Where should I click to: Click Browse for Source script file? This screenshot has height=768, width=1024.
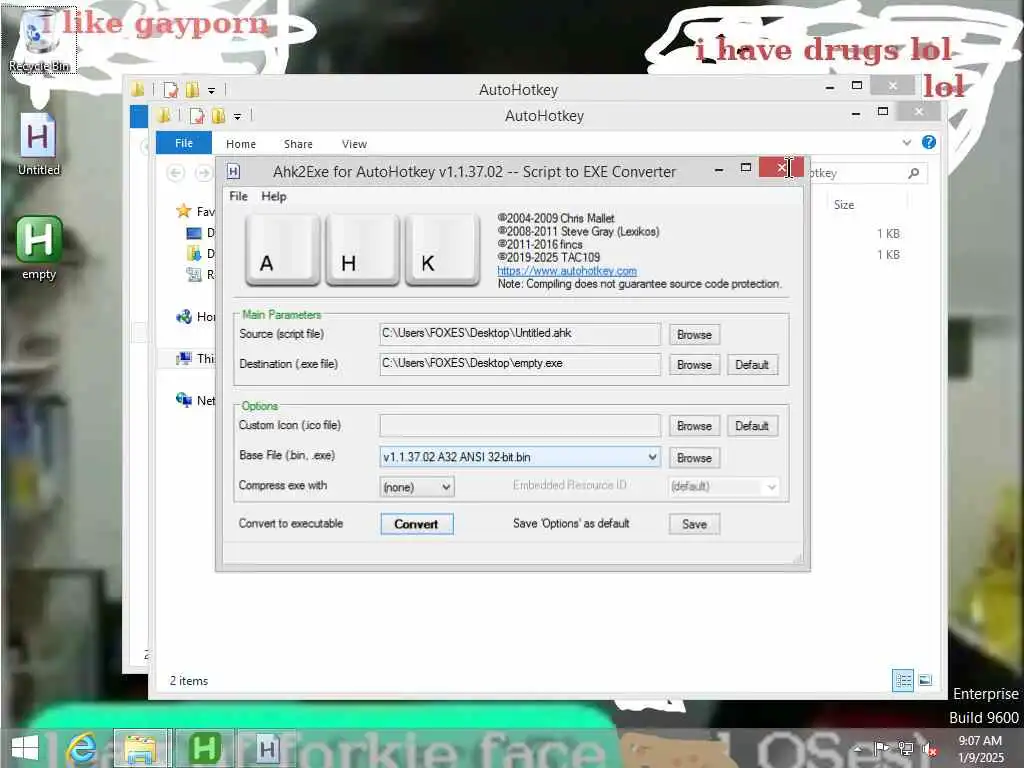[x=694, y=334]
